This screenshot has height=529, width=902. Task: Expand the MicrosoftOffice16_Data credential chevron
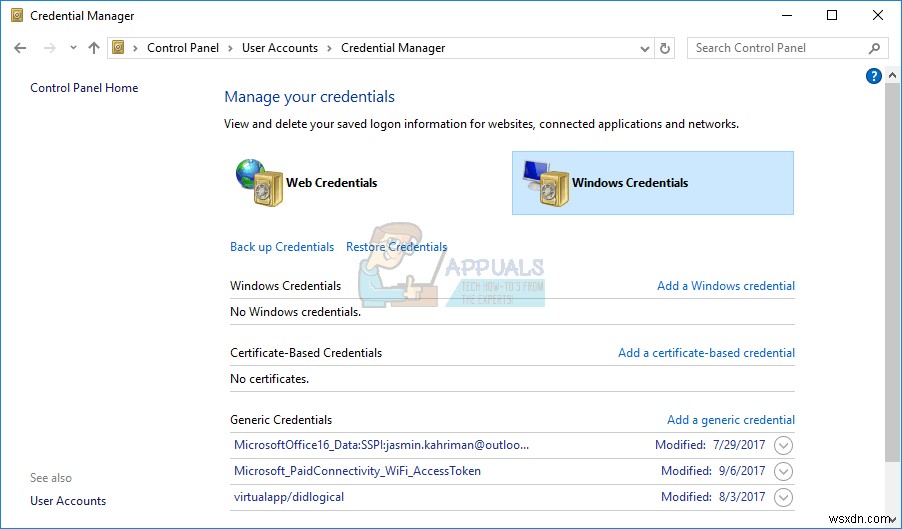click(783, 446)
